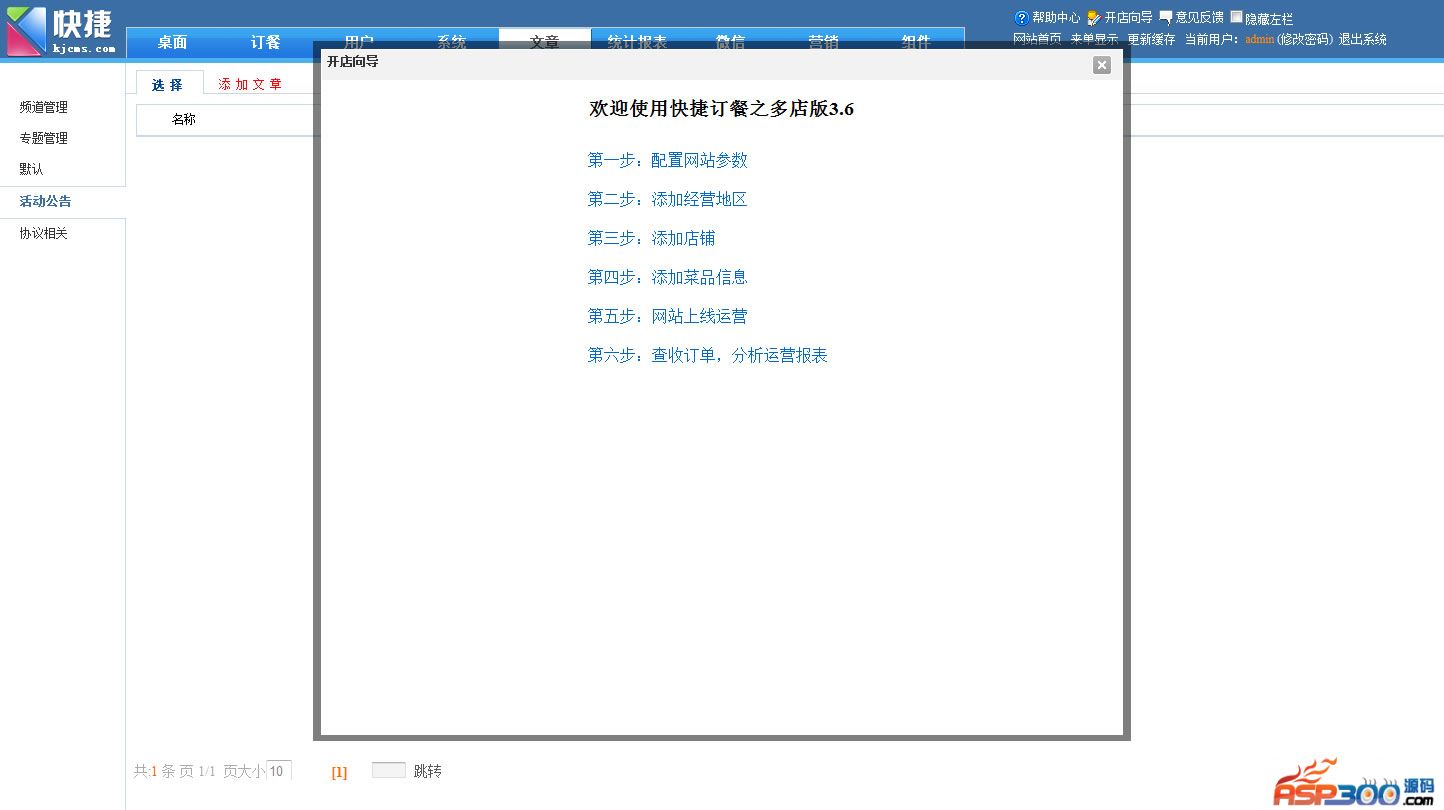This screenshot has height=810, width=1444.
Task: Open step one: 配置网站参数
Action: (668, 160)
